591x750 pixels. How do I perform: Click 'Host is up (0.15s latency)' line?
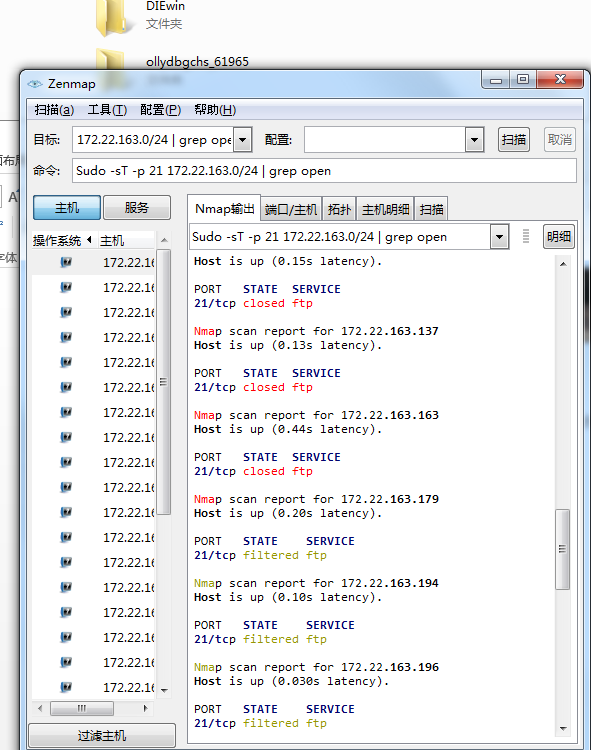pyautogui.click(x=288, y=261)
